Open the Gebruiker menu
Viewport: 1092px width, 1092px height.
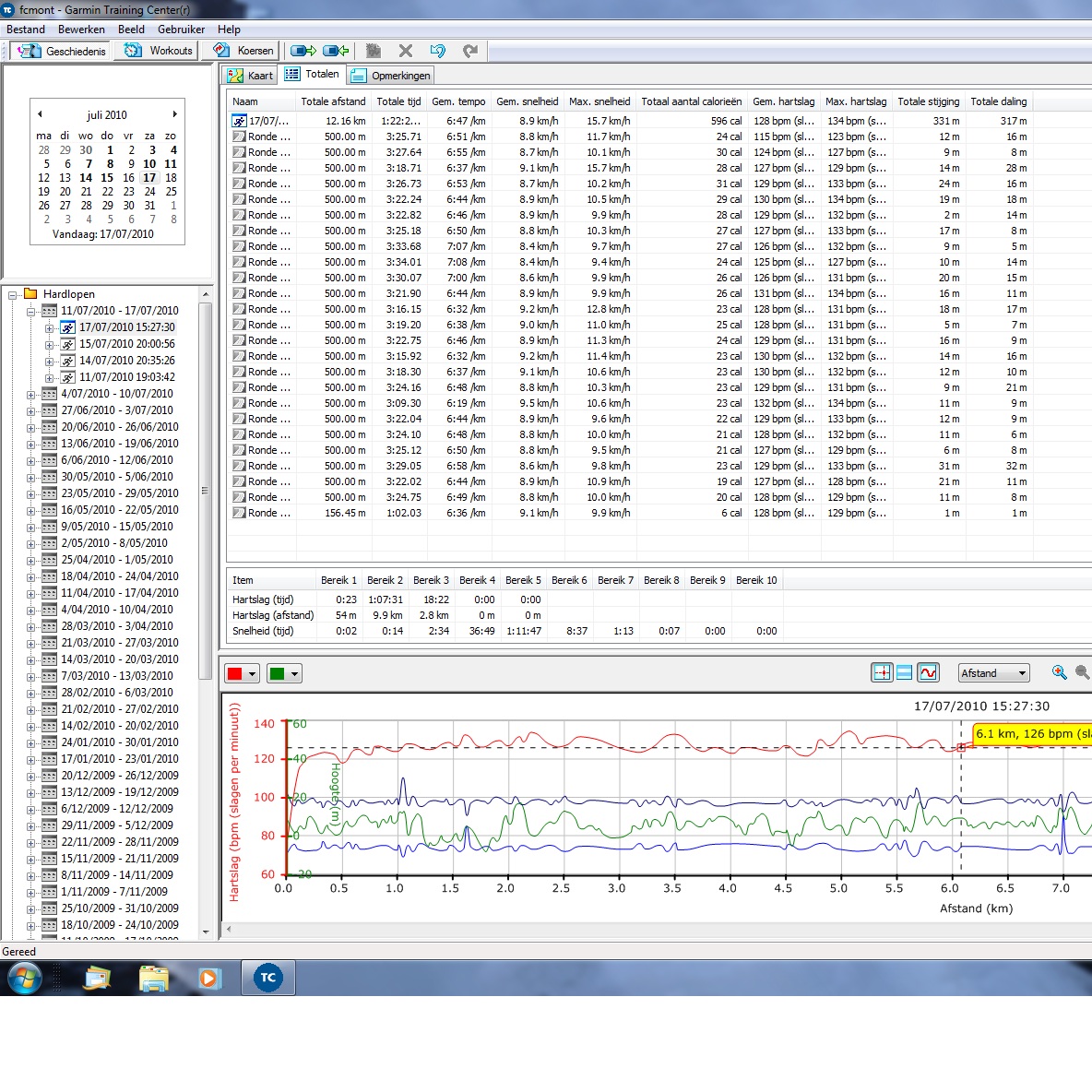181,30
